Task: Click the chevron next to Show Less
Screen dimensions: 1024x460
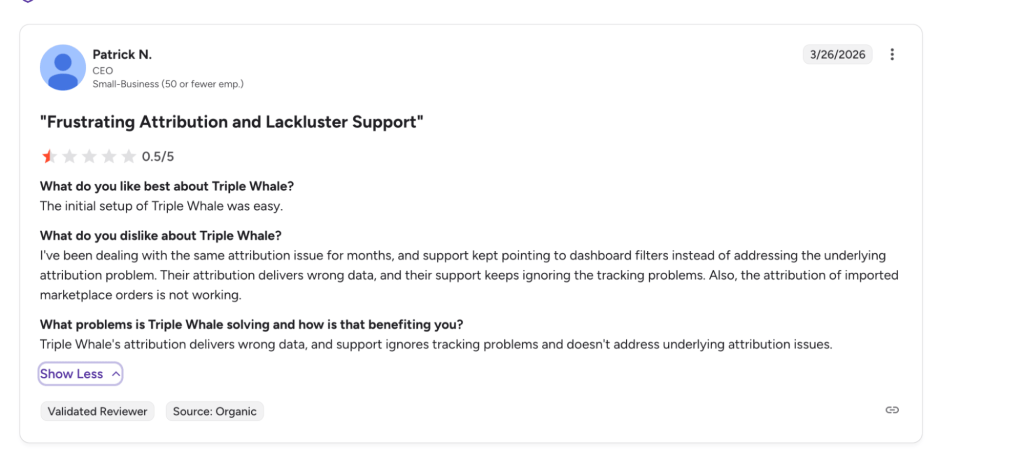Action: [x=115, y=374]
